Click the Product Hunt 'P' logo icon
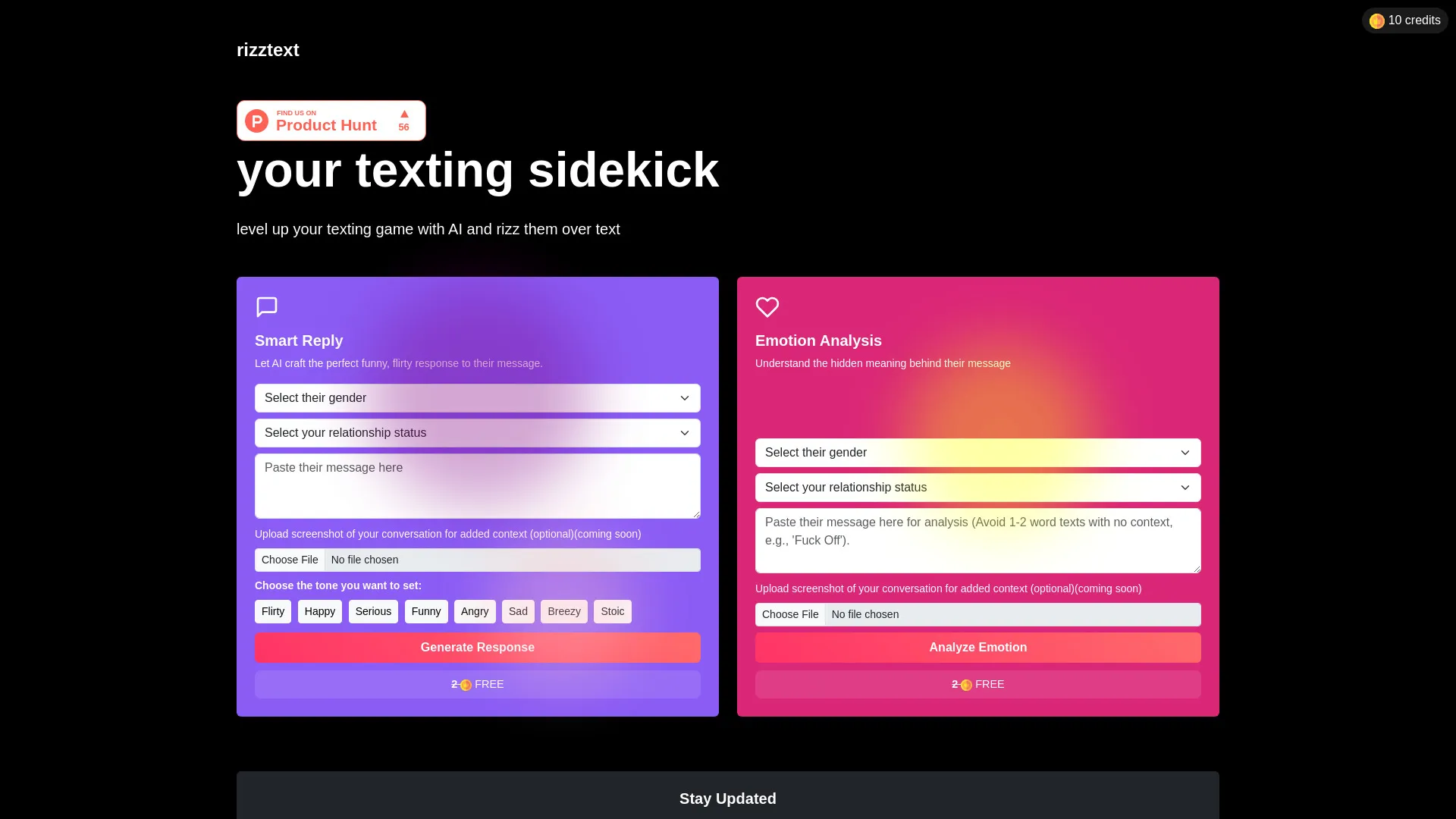The width and height of the screenshot is (1456, 819). point(256,120)
